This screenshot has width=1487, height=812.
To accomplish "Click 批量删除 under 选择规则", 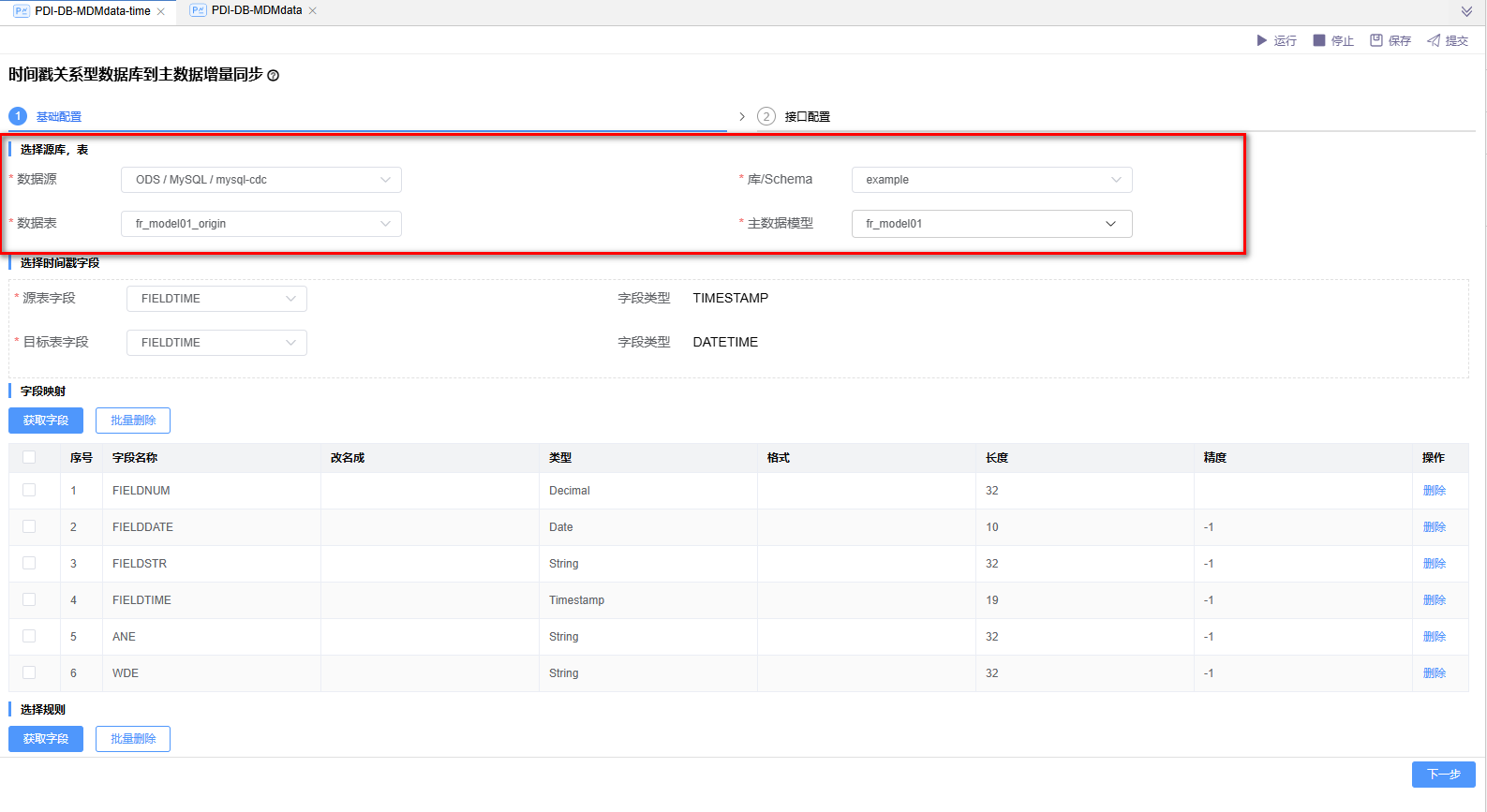I will [133, 739].
